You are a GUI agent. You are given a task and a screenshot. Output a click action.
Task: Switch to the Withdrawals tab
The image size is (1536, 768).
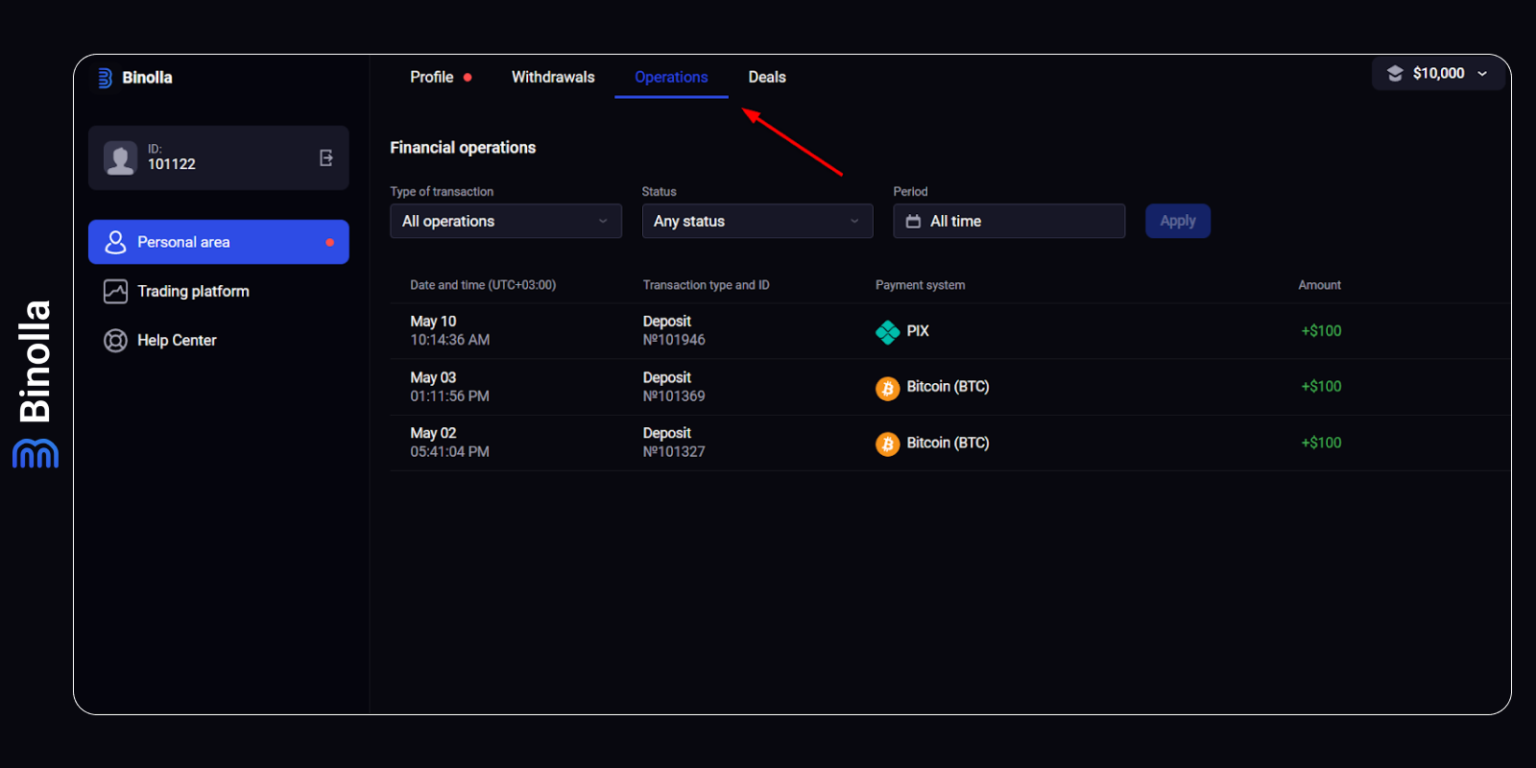(552, 77)
